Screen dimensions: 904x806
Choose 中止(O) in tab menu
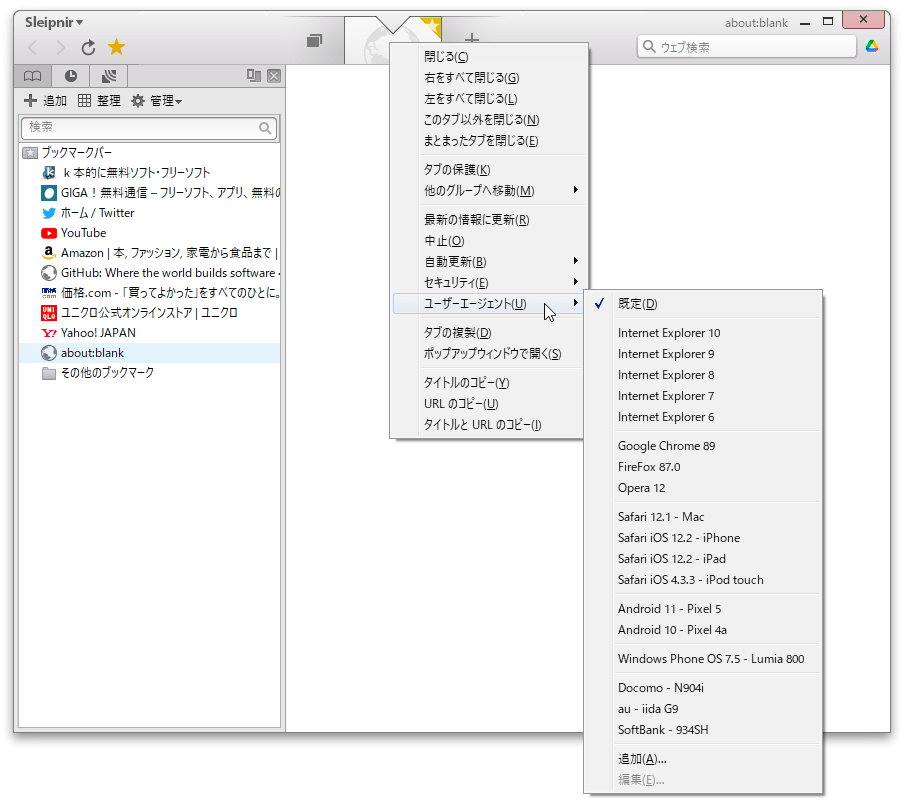point(488,240)
